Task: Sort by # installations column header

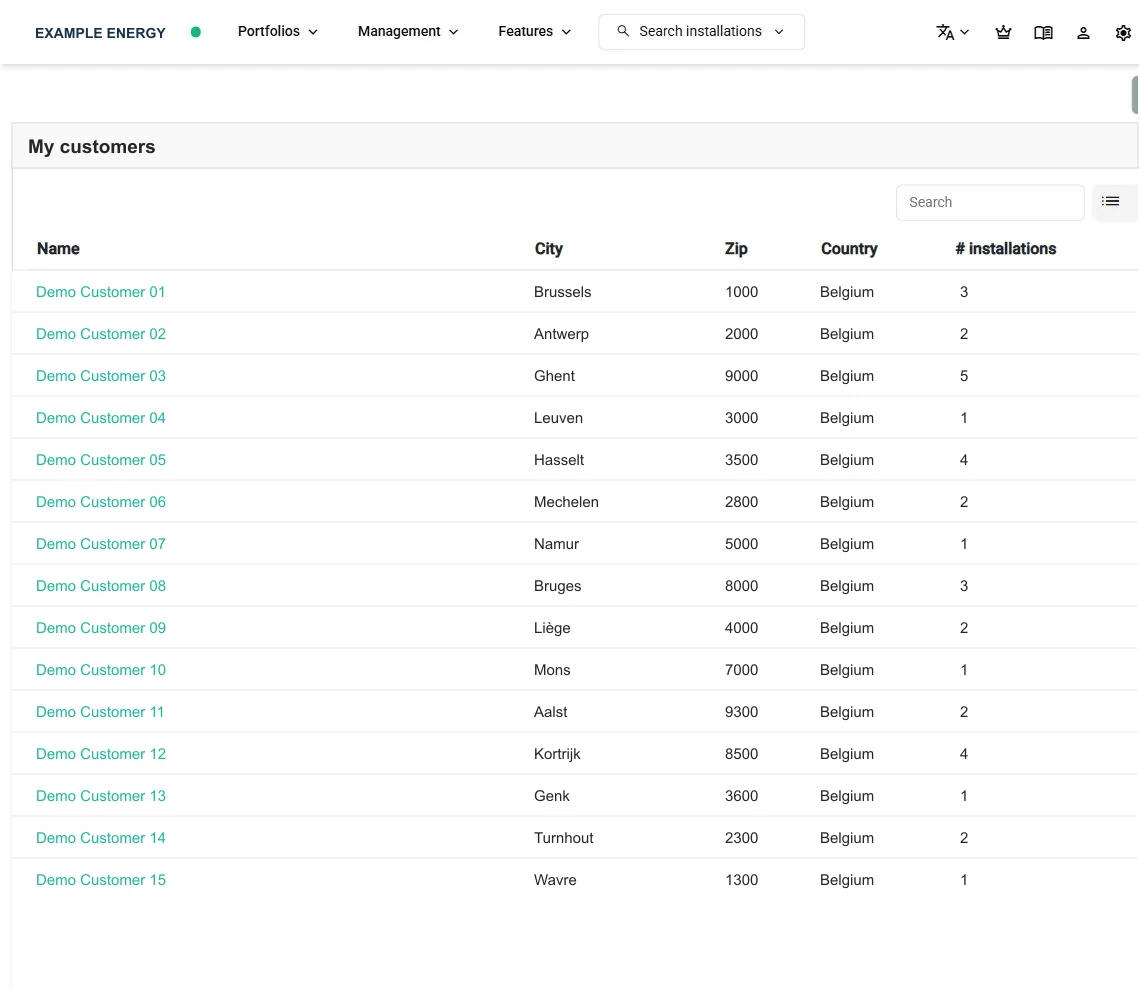Action: pyautogui.click(x=1005, y=249)
